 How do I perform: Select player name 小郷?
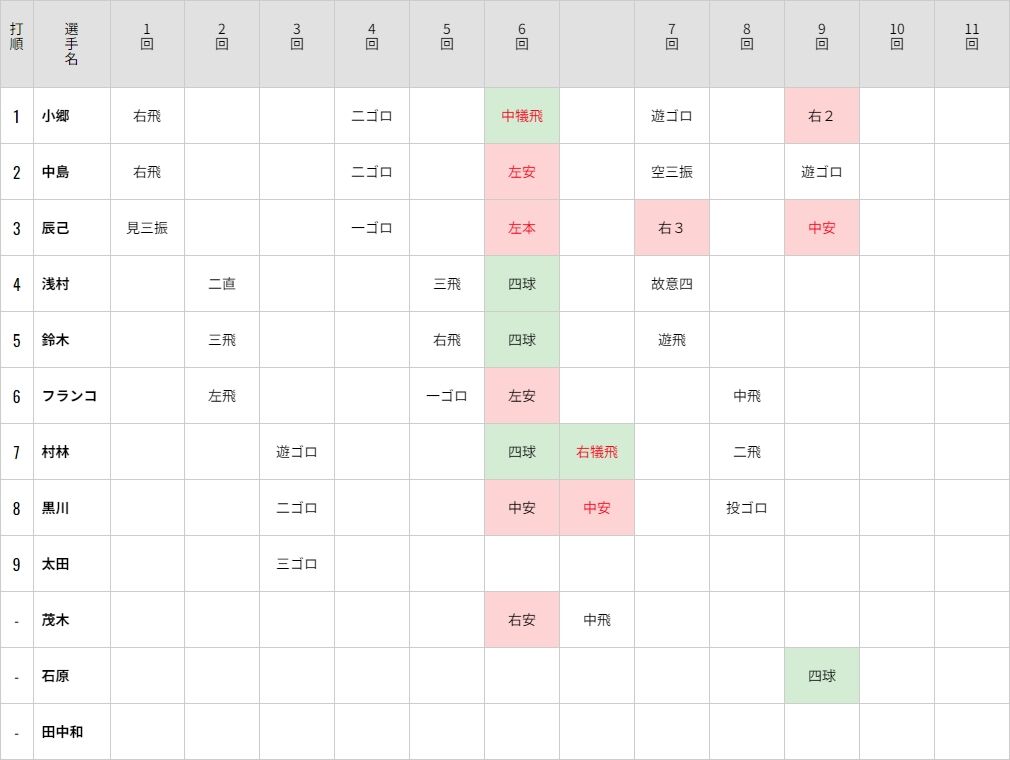point(55,116)
